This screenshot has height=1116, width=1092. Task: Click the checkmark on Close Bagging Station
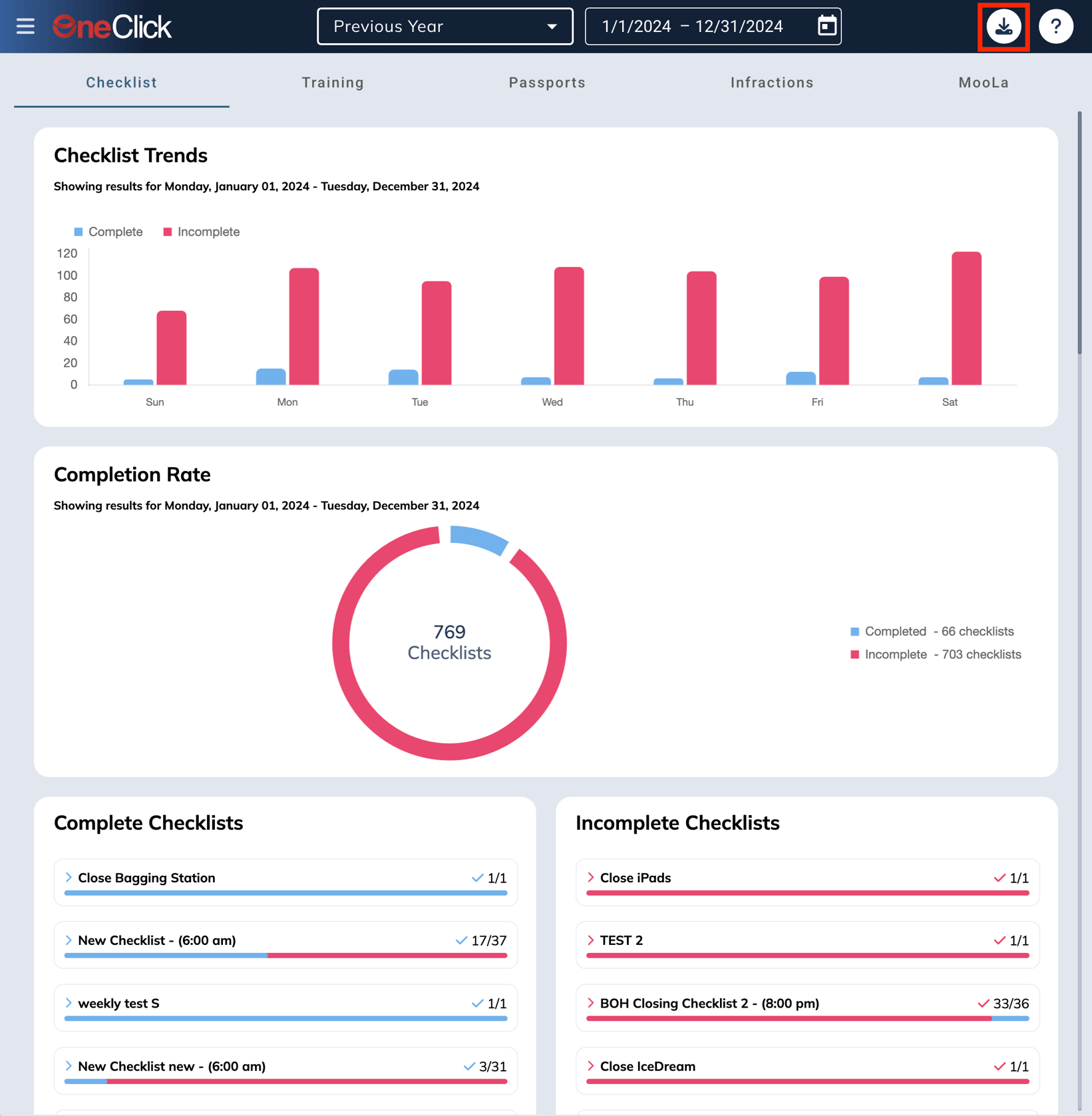477,878
